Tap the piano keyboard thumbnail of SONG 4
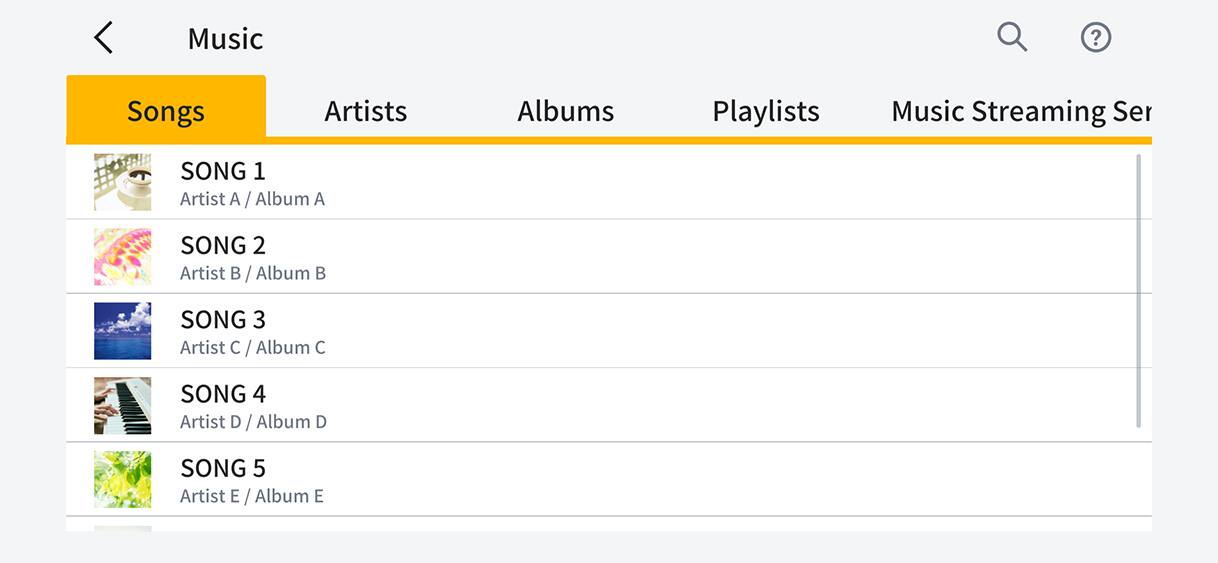1218x563 pixels. (x=123, y=405)
